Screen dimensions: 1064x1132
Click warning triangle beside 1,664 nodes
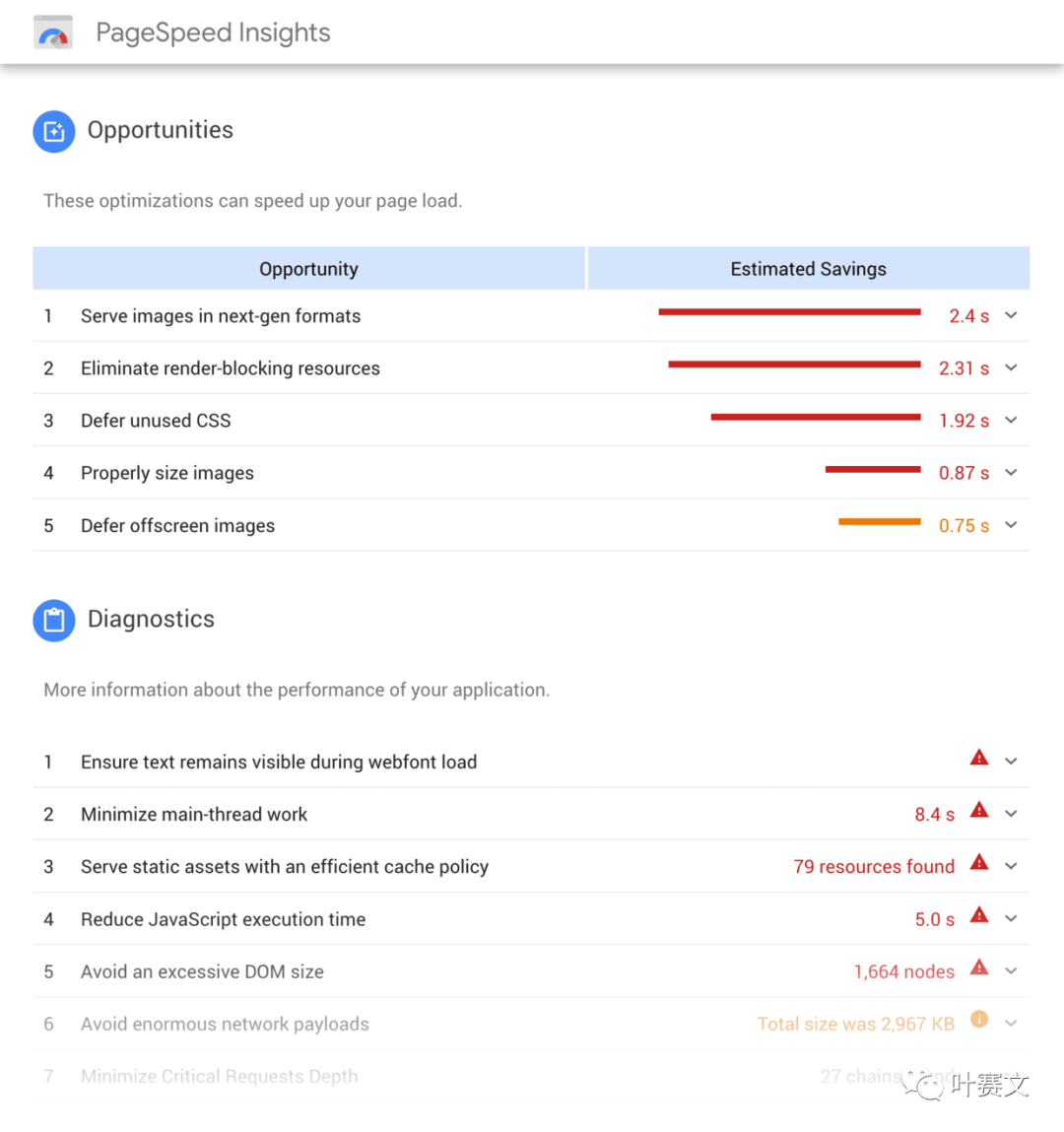coord(979,967)
